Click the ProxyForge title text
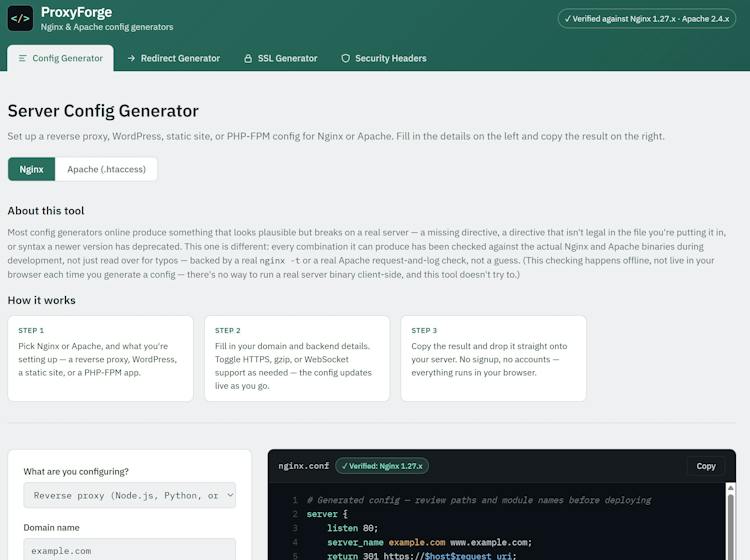This screenshot has height=560, width=750. [x=77, y=12]
